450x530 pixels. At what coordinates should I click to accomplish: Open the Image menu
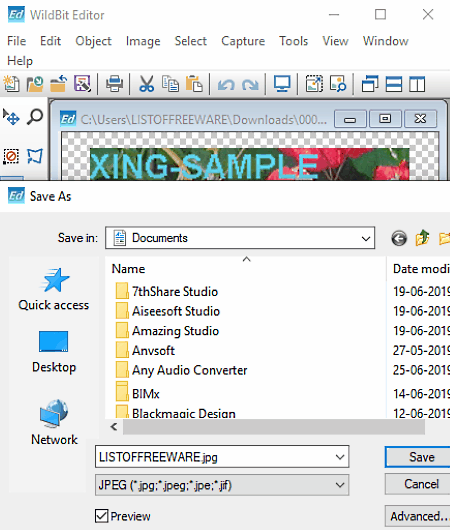coord(143,41)
